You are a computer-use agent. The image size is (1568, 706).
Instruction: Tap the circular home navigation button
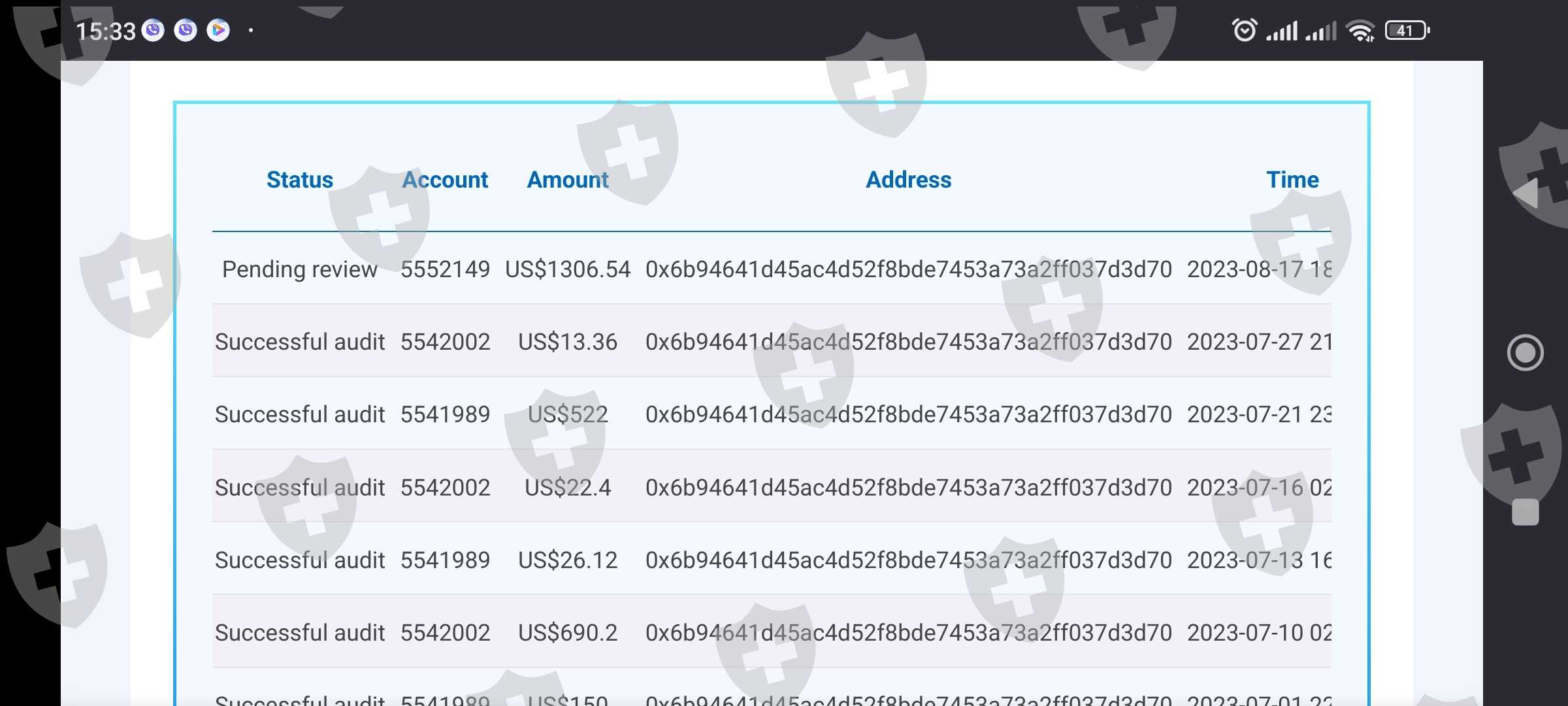click(1526, 353)
